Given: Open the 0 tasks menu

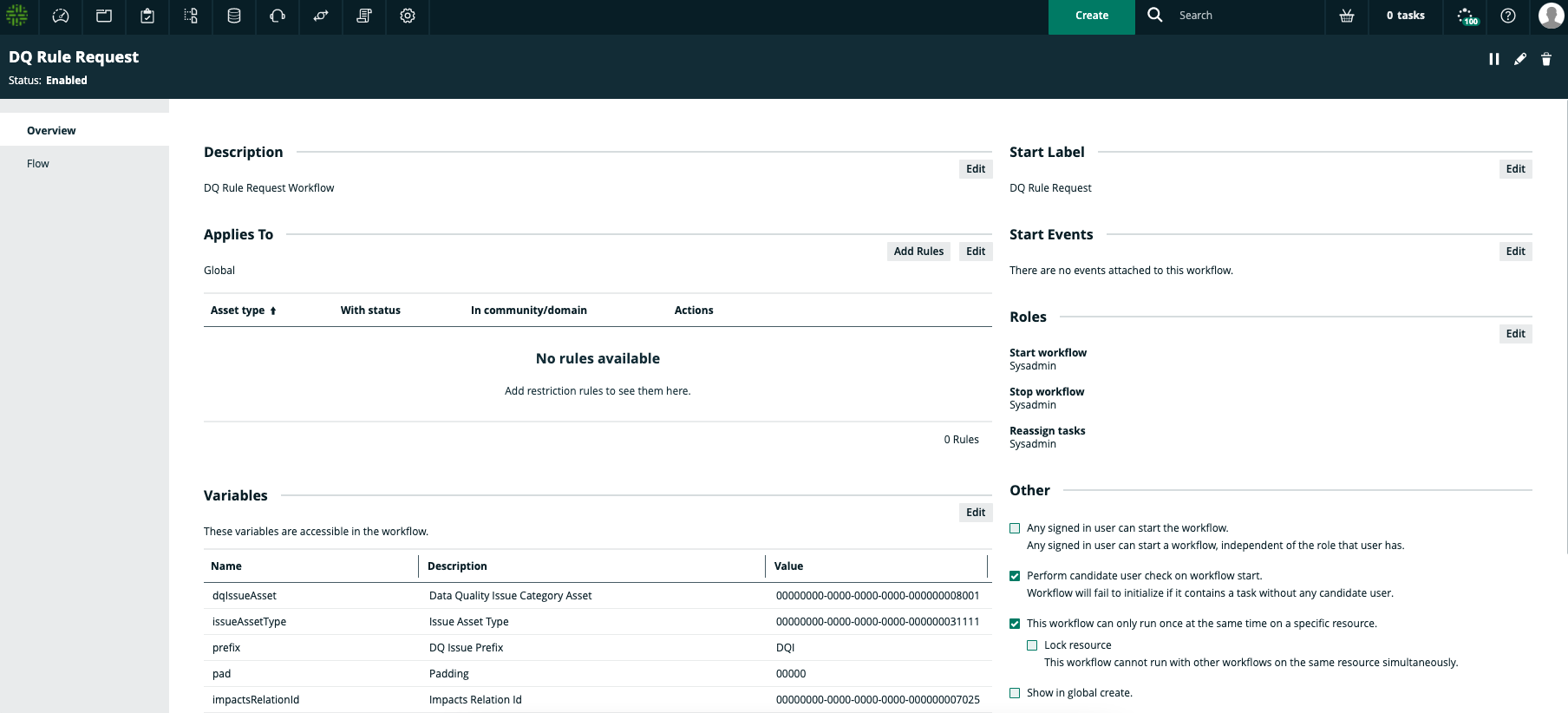Looking at the screenshot, I should 1405,16.
